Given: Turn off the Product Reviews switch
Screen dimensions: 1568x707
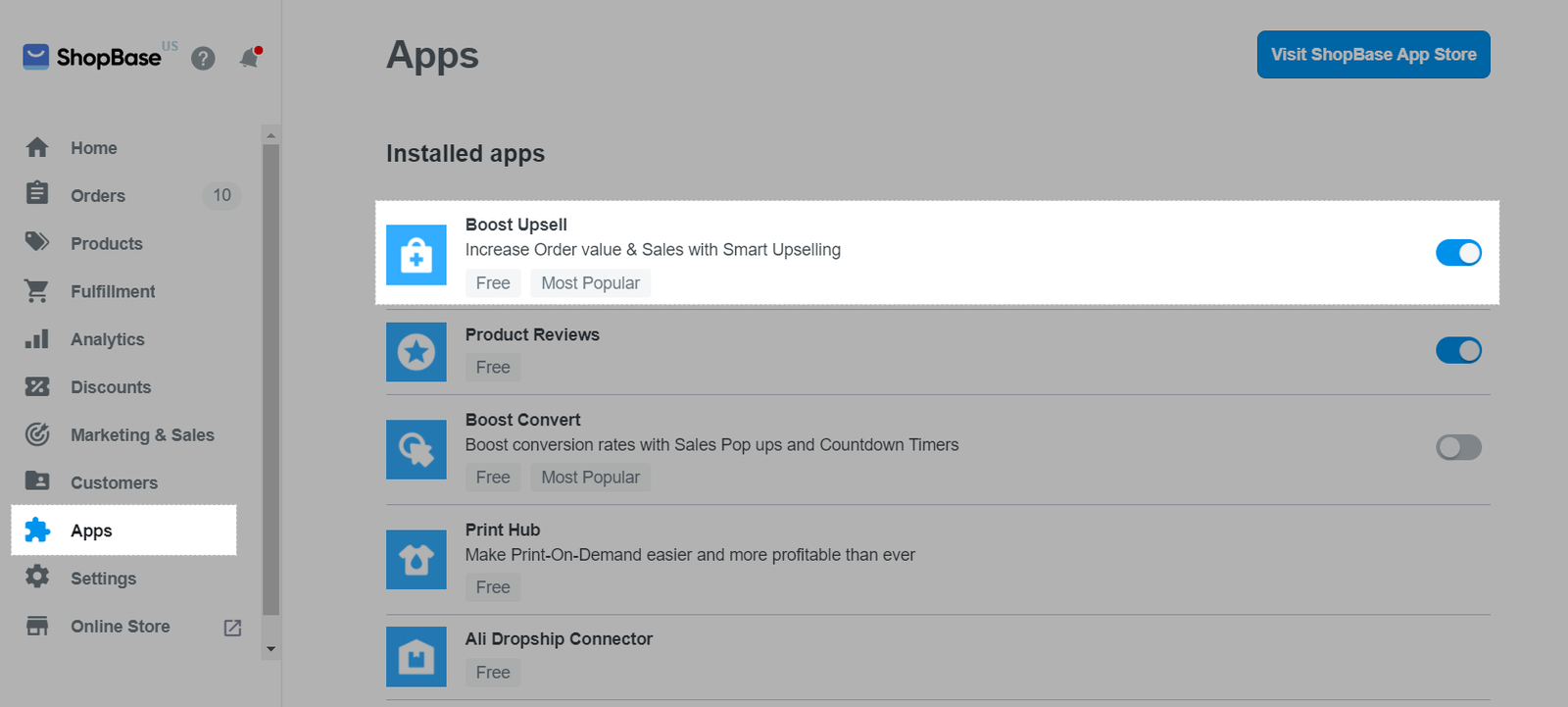Looking at the screenshot, I should click(x=1458, y=350).
